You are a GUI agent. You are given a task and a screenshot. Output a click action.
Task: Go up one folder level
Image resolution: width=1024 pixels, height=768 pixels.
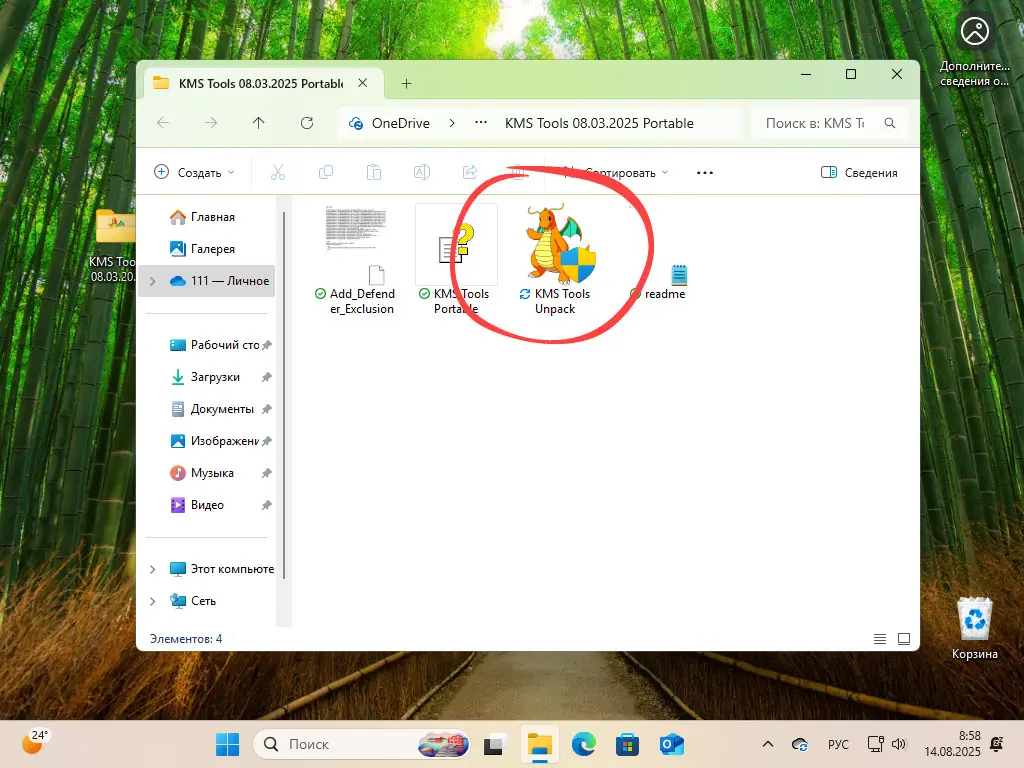[x=259, y=123]
